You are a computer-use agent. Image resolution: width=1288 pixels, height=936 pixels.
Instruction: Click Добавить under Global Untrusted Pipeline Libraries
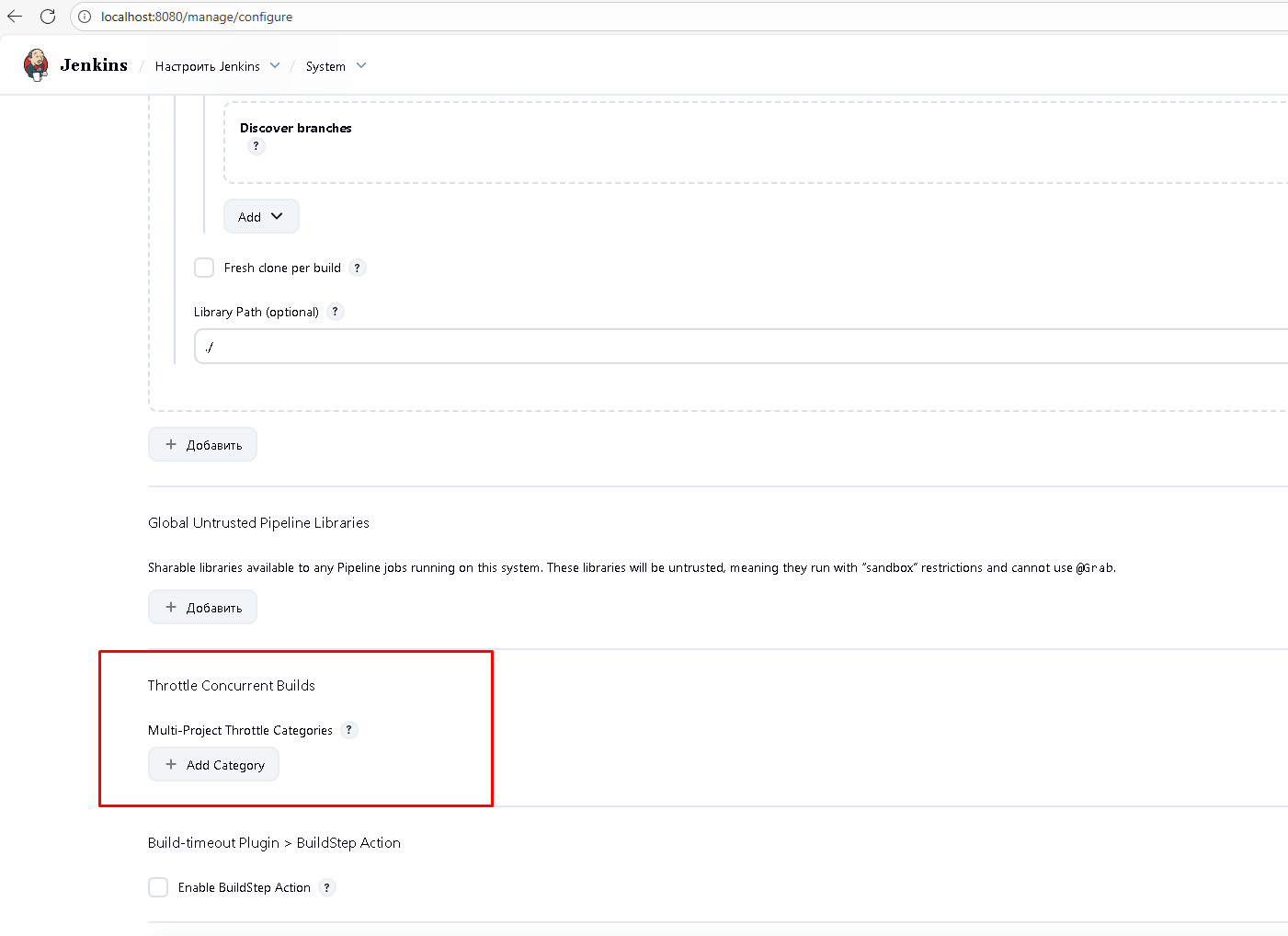(202, 608)
